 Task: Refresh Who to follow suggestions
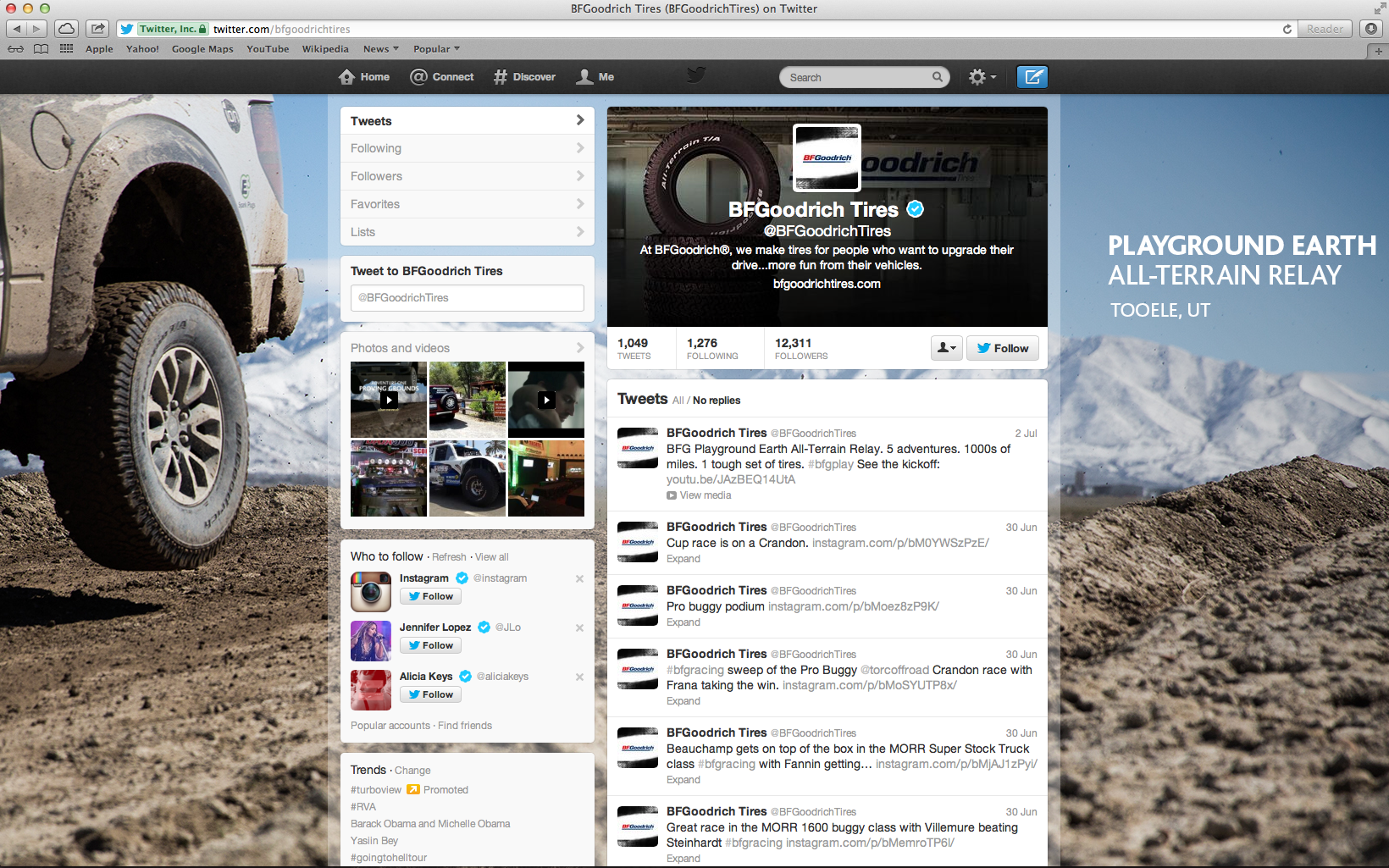click(x=449, y=557)
